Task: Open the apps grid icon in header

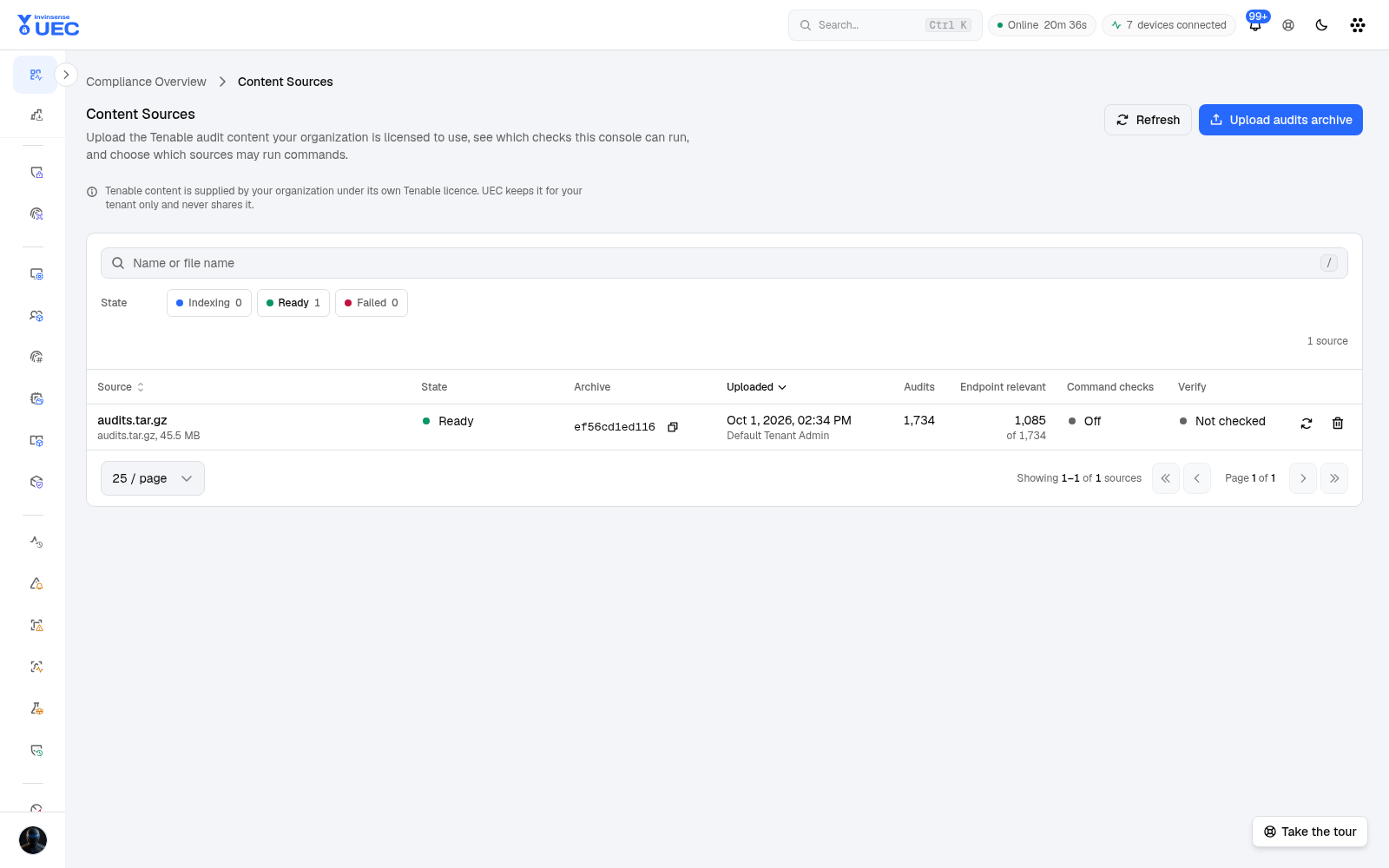Action: pos(1358,25)
